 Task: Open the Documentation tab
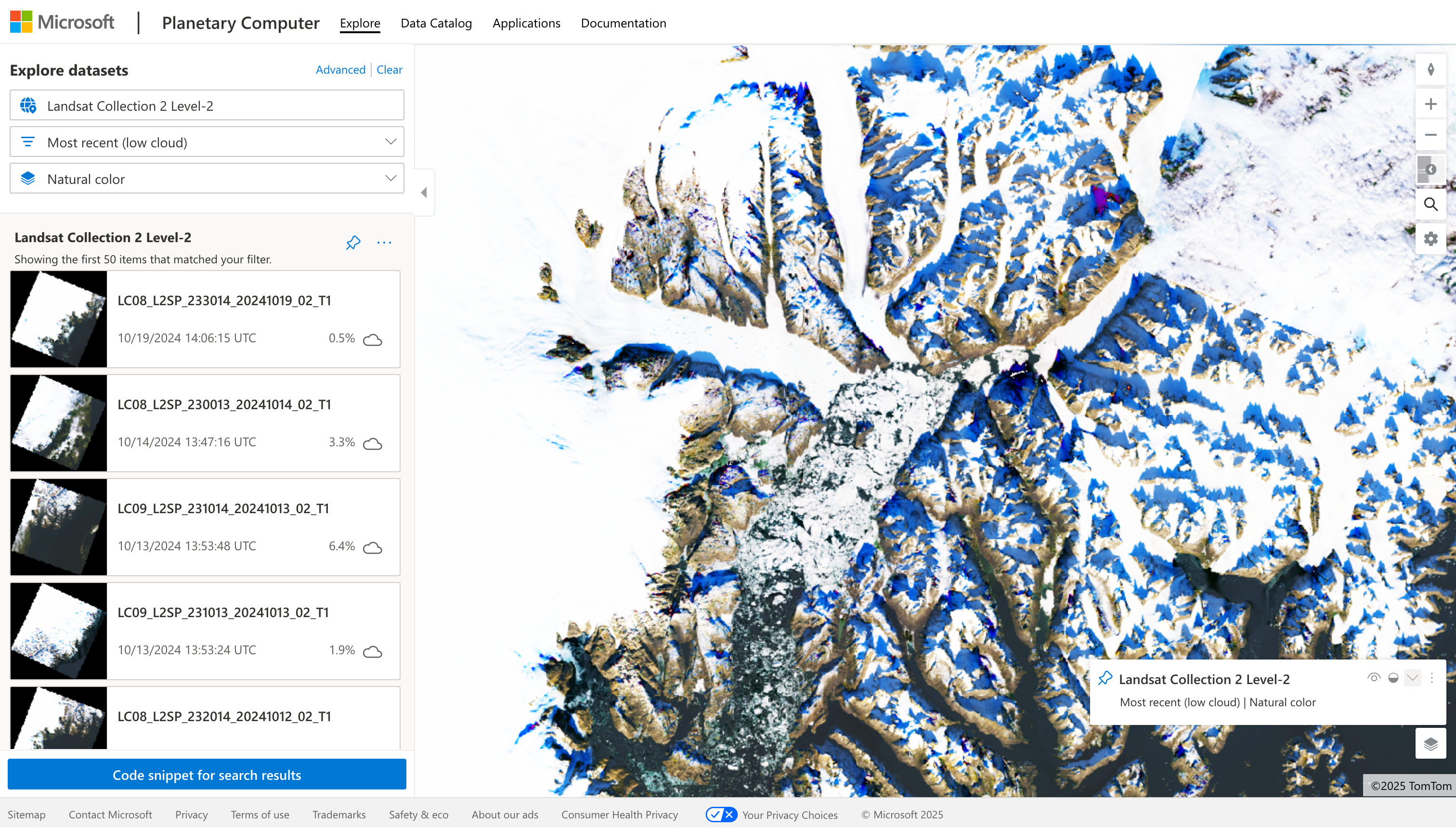pos(624,23)
